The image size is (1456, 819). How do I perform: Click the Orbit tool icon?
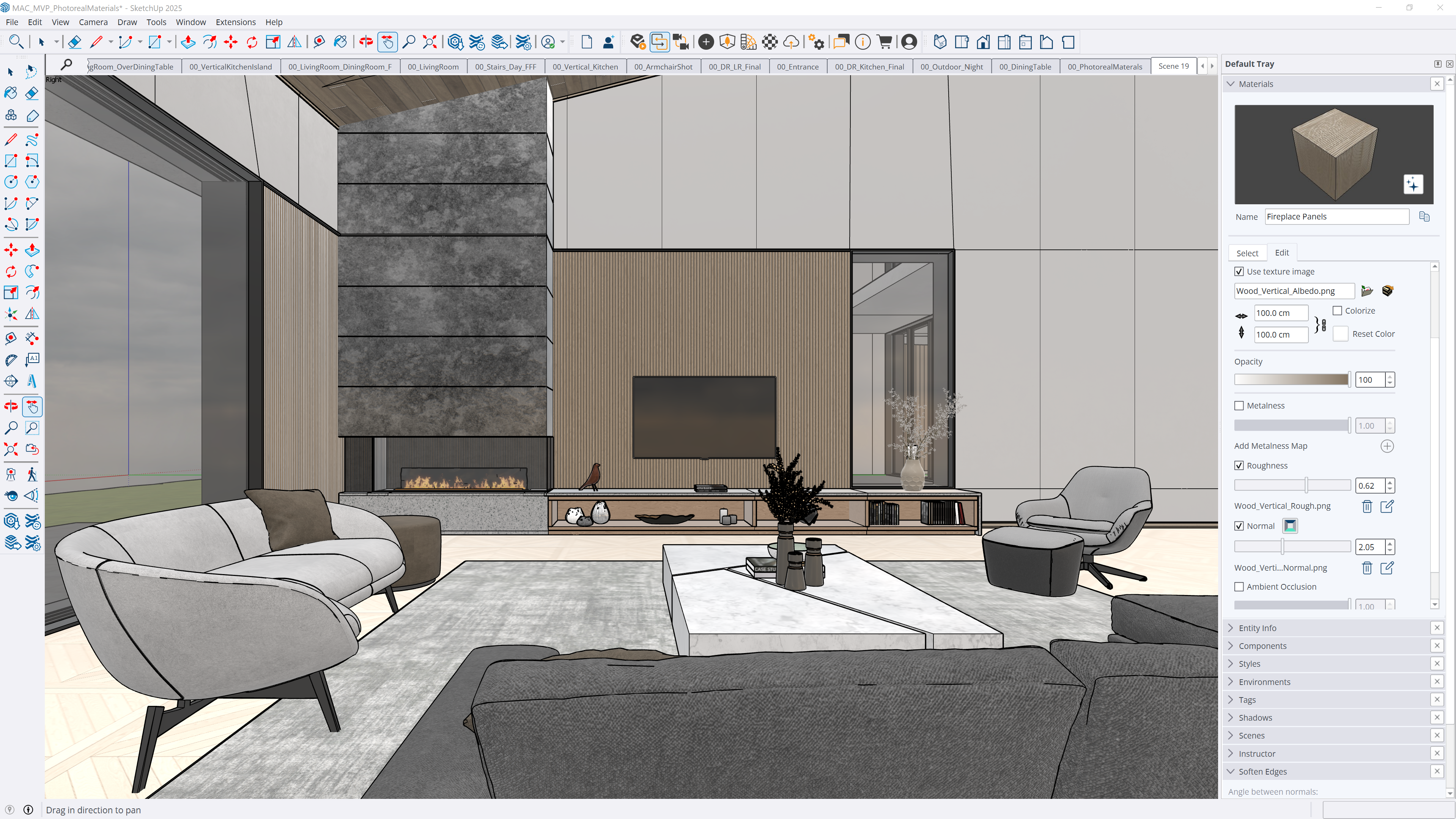(366, 42)
